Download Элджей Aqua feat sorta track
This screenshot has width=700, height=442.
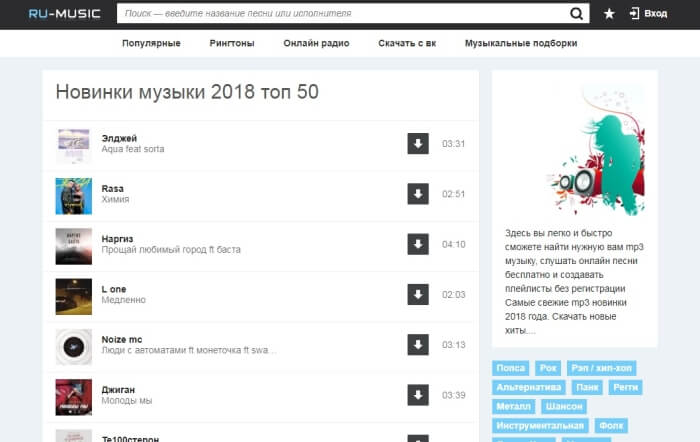[x=418, y=144]
